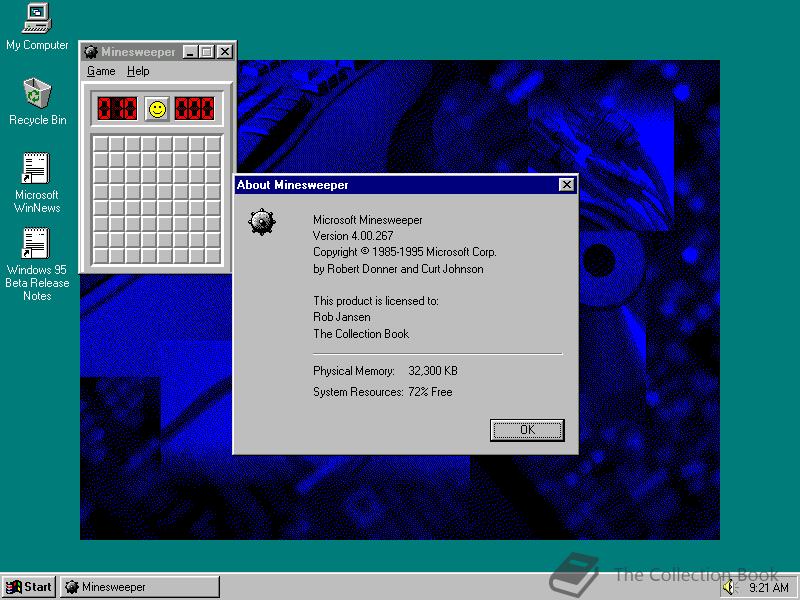800x600 pixels.
Task: Close the Minesweeper game window
Action: [x=225, y=52]
